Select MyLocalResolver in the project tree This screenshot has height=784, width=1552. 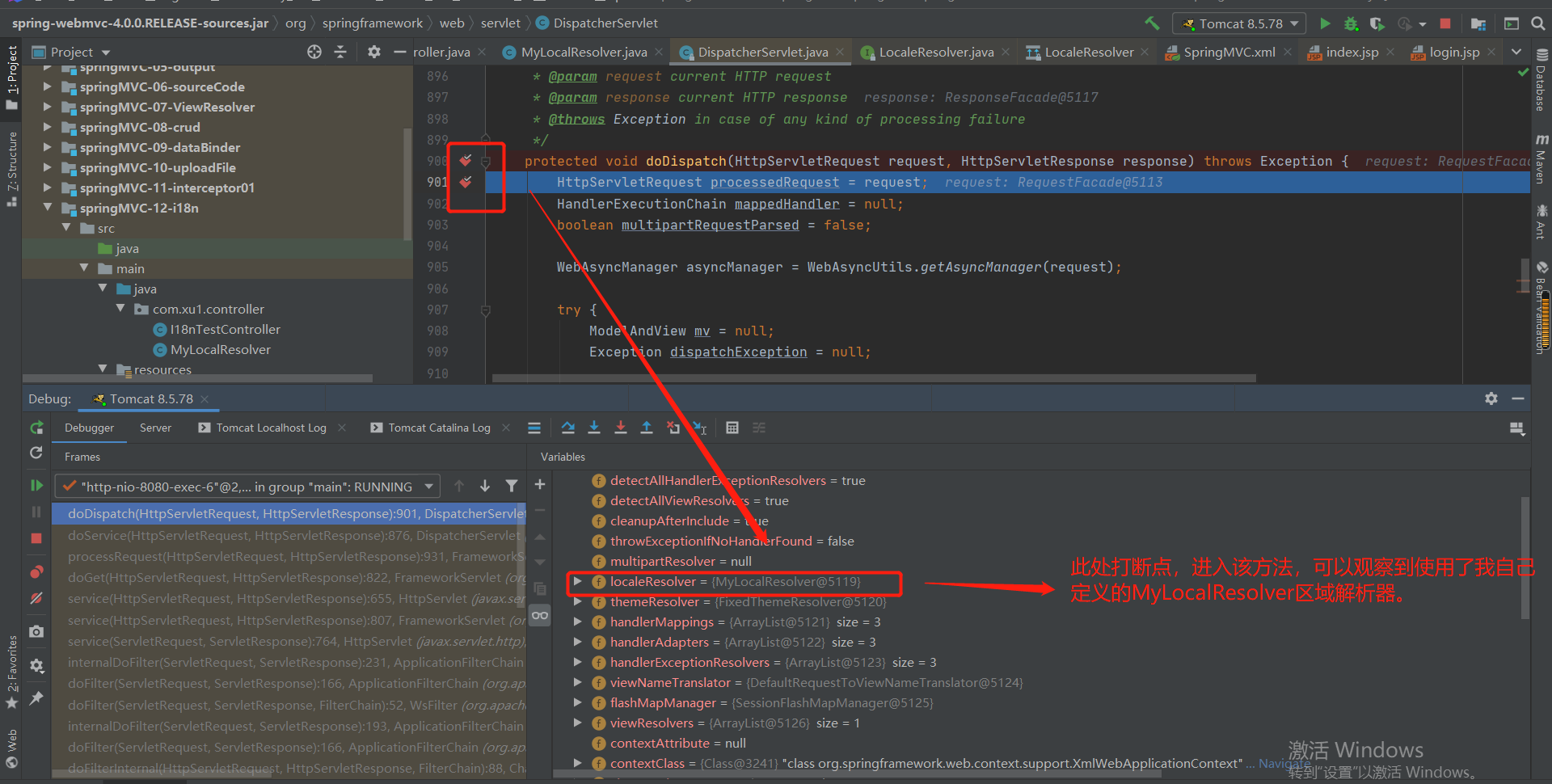[x=220, y=349]
